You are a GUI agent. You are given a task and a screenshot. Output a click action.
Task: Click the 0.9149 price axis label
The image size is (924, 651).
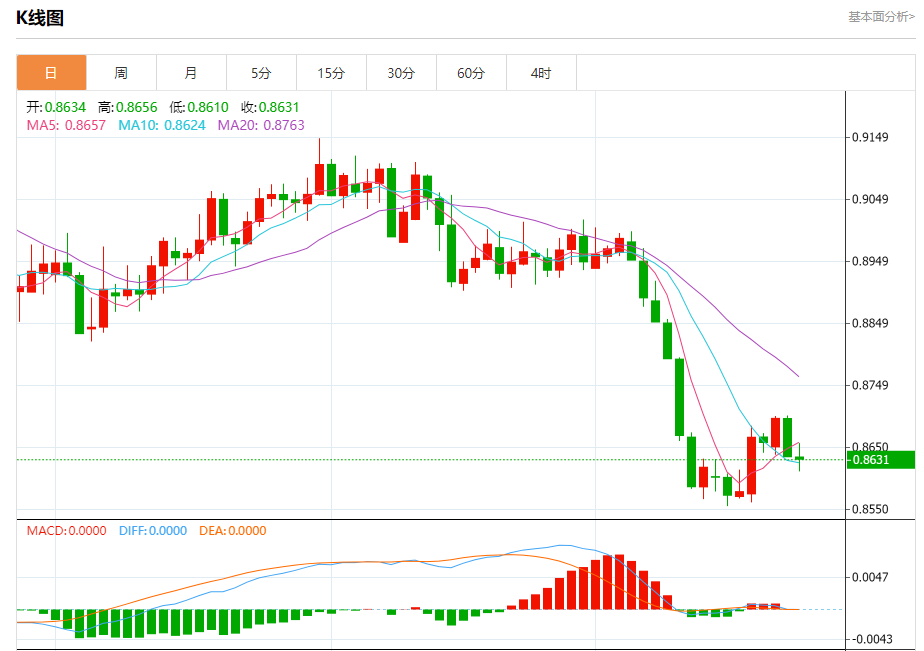coord(870,137)
